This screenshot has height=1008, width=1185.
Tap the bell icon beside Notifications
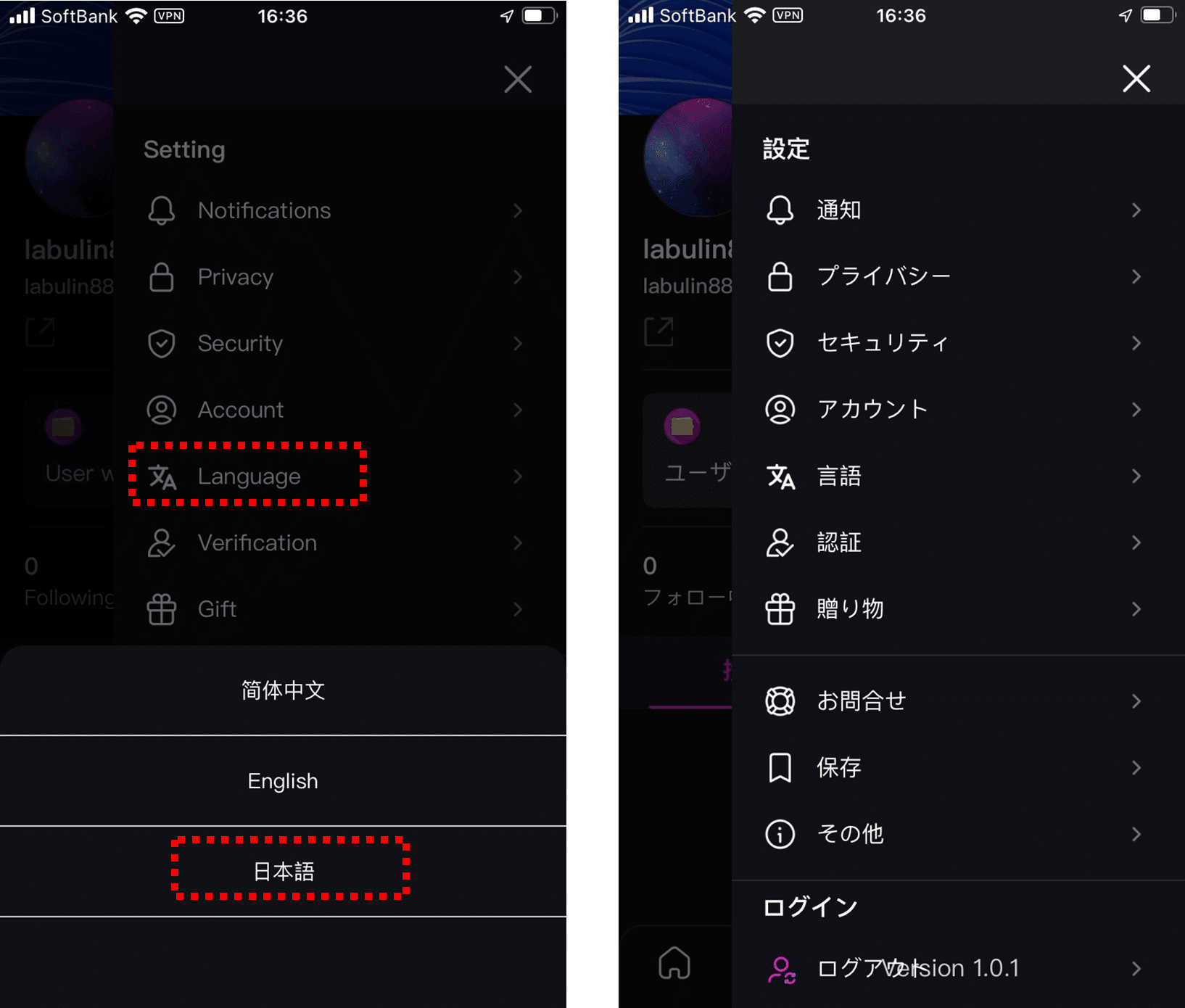[x=161, y=210]
